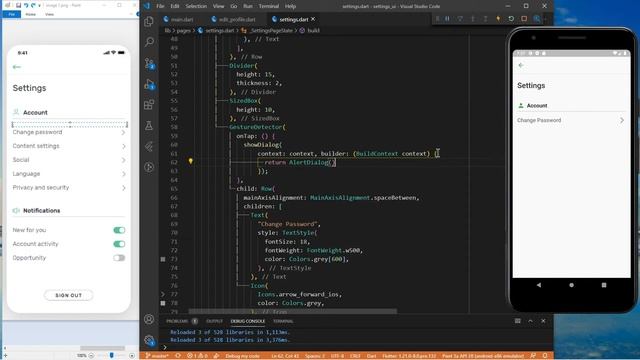Tap the Android recents navigation button
The height and width of the screenshot is (360, 640).
[x=604, y=285]
